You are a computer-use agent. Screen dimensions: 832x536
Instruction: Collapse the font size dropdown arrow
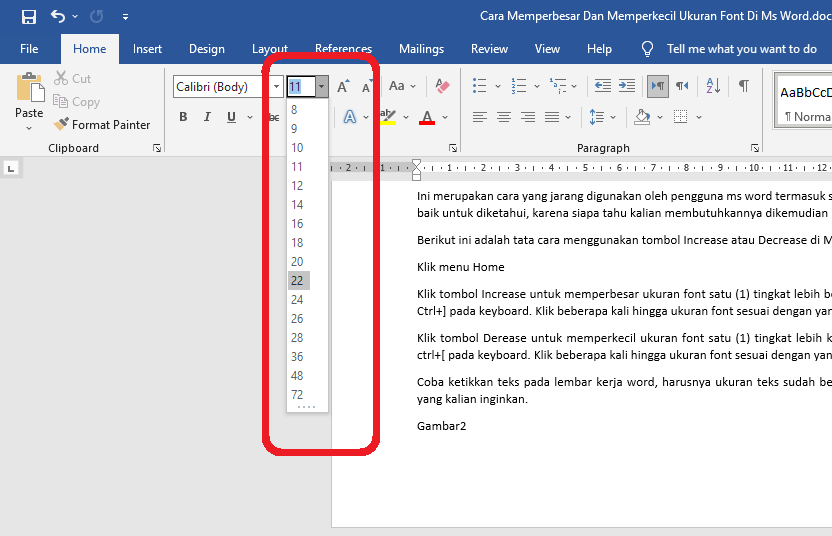pos(322,87)
